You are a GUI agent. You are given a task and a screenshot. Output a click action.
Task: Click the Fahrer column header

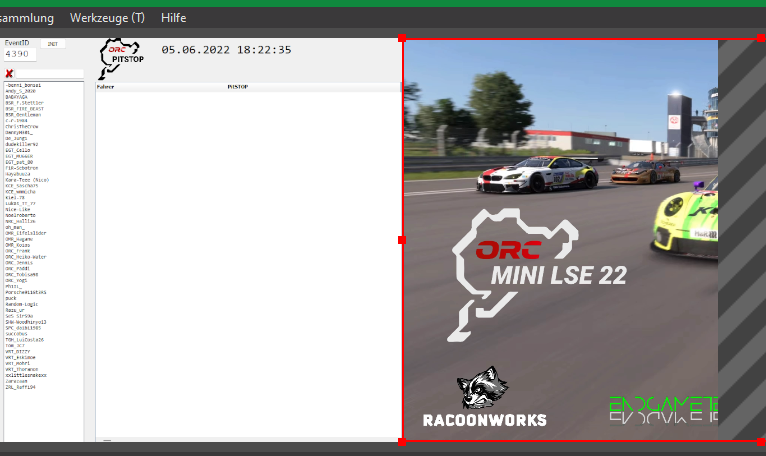(x=105, y=88)
